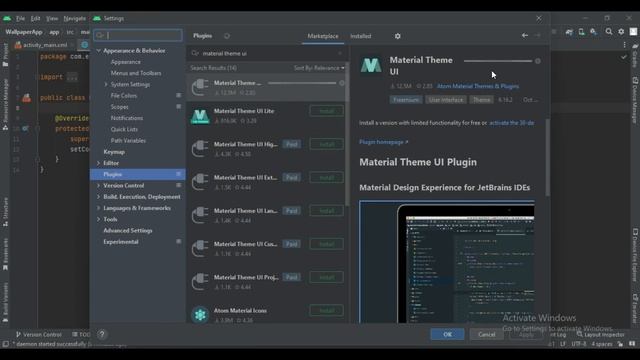Focus the plugin search field
This screenshot has height=360, width=640.
click(x=267, y=53)
